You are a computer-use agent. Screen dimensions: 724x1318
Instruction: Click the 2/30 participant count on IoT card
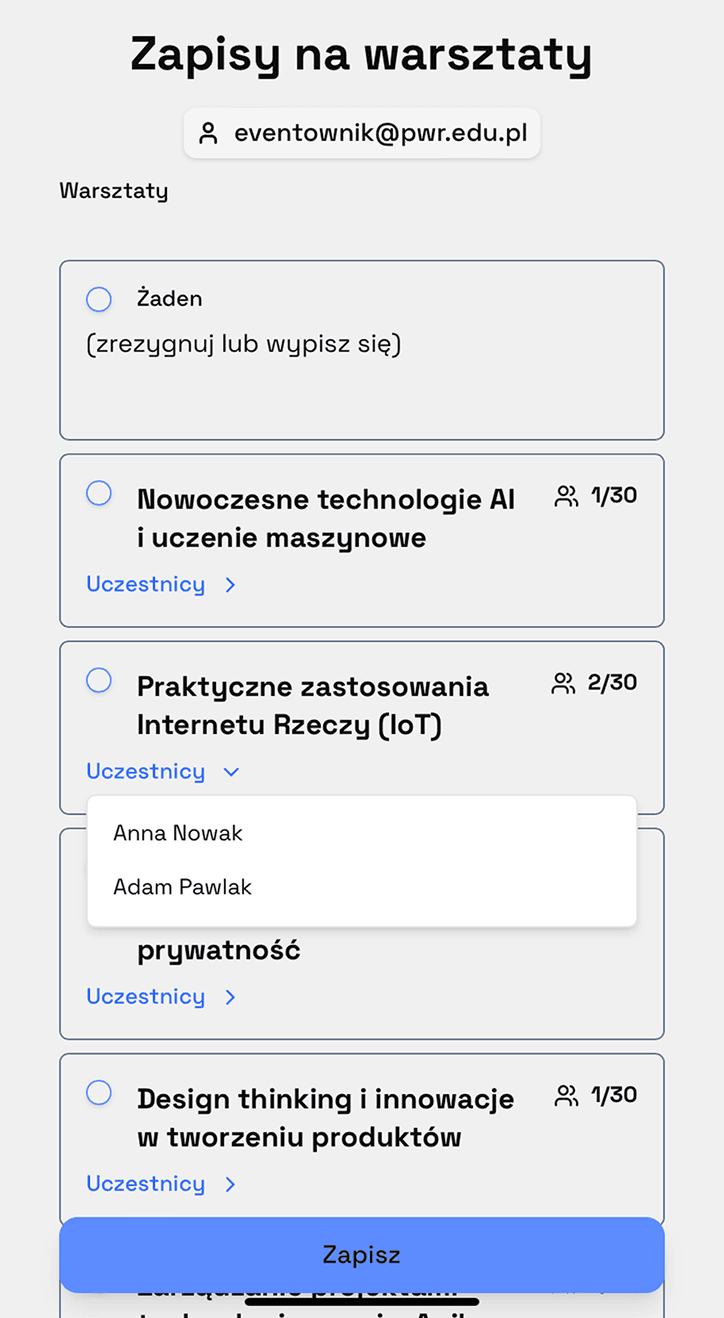[x=612, y=683]
